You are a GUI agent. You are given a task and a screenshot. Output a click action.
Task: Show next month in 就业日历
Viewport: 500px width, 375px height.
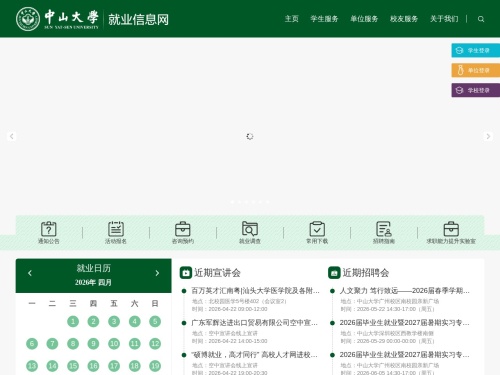(x=157, y=273)
